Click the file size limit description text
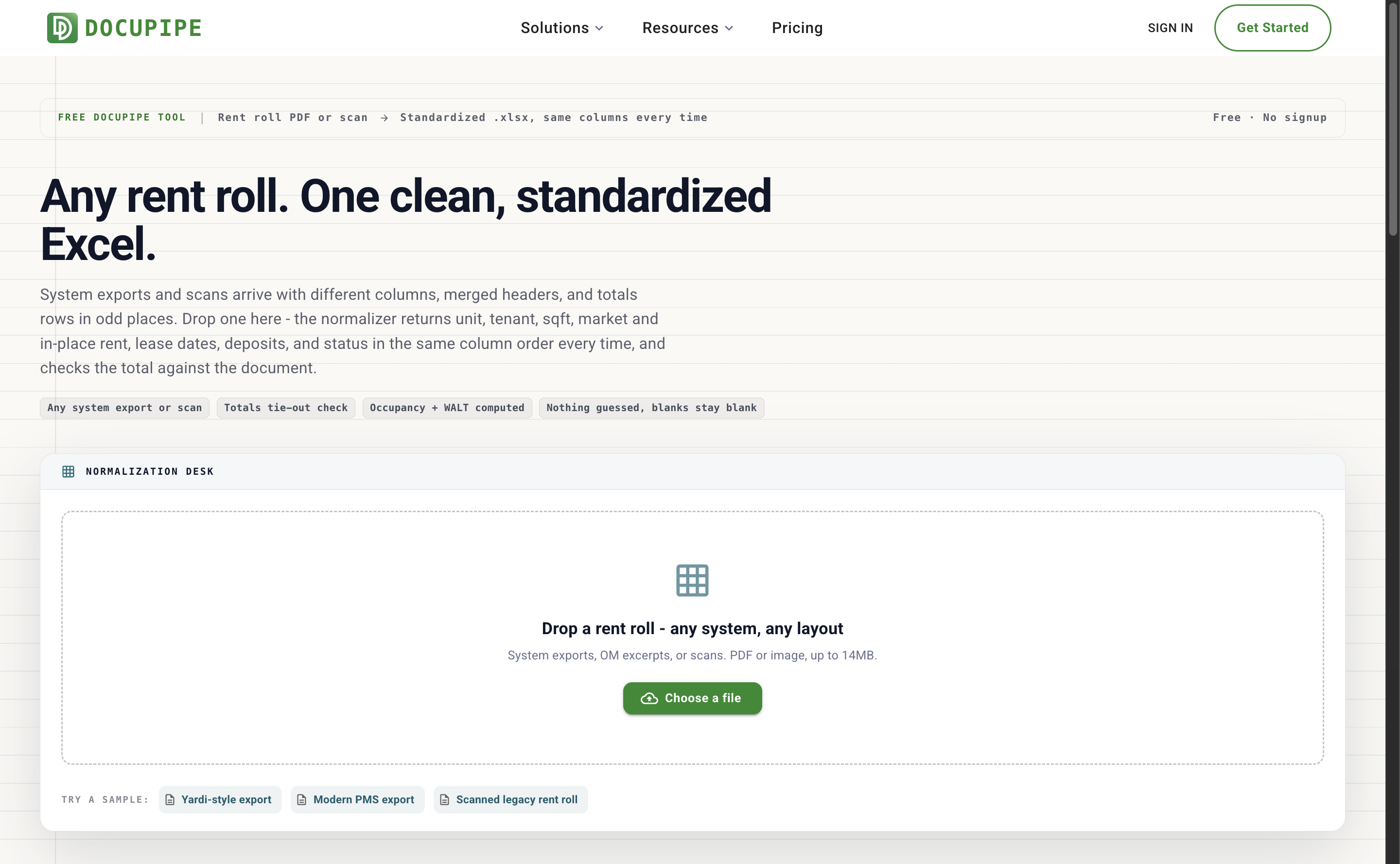The width and height of the screenshot is (1400, 864). 692,656
